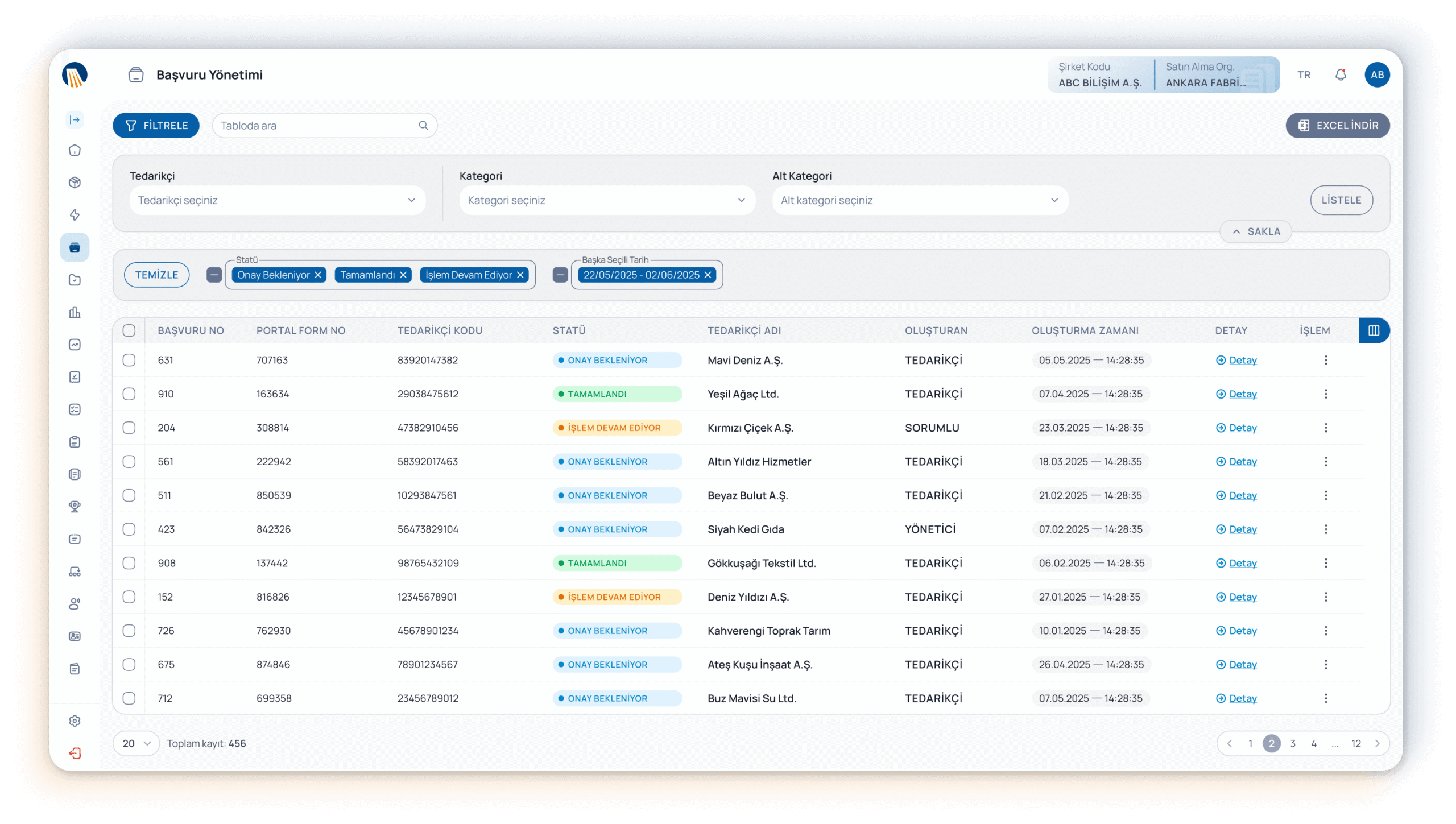The image size is (1456, 824).
Task: Select all rows via header checkbox
Action: tap(129, 330)
